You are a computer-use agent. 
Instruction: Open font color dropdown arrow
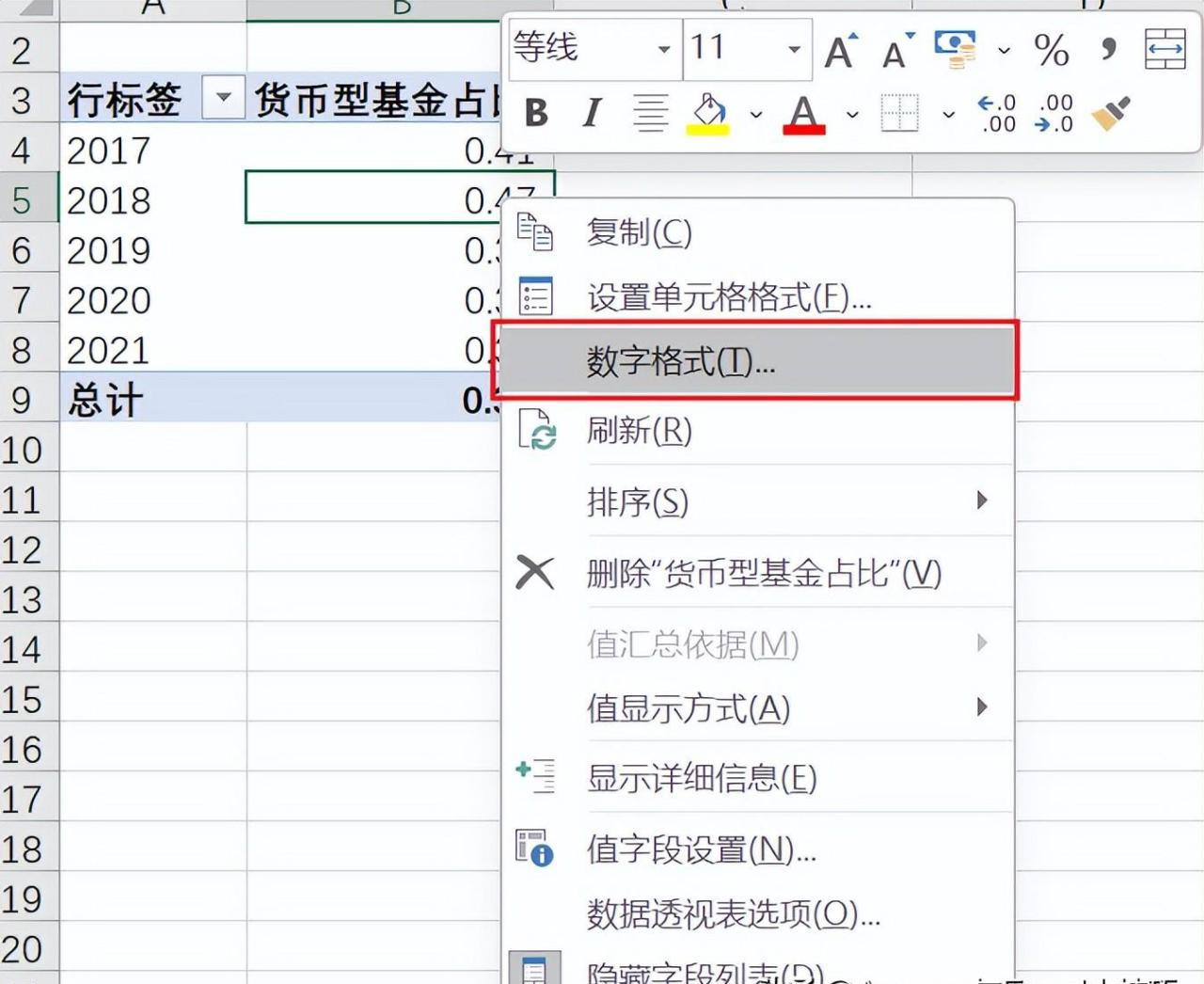[852, 115]
